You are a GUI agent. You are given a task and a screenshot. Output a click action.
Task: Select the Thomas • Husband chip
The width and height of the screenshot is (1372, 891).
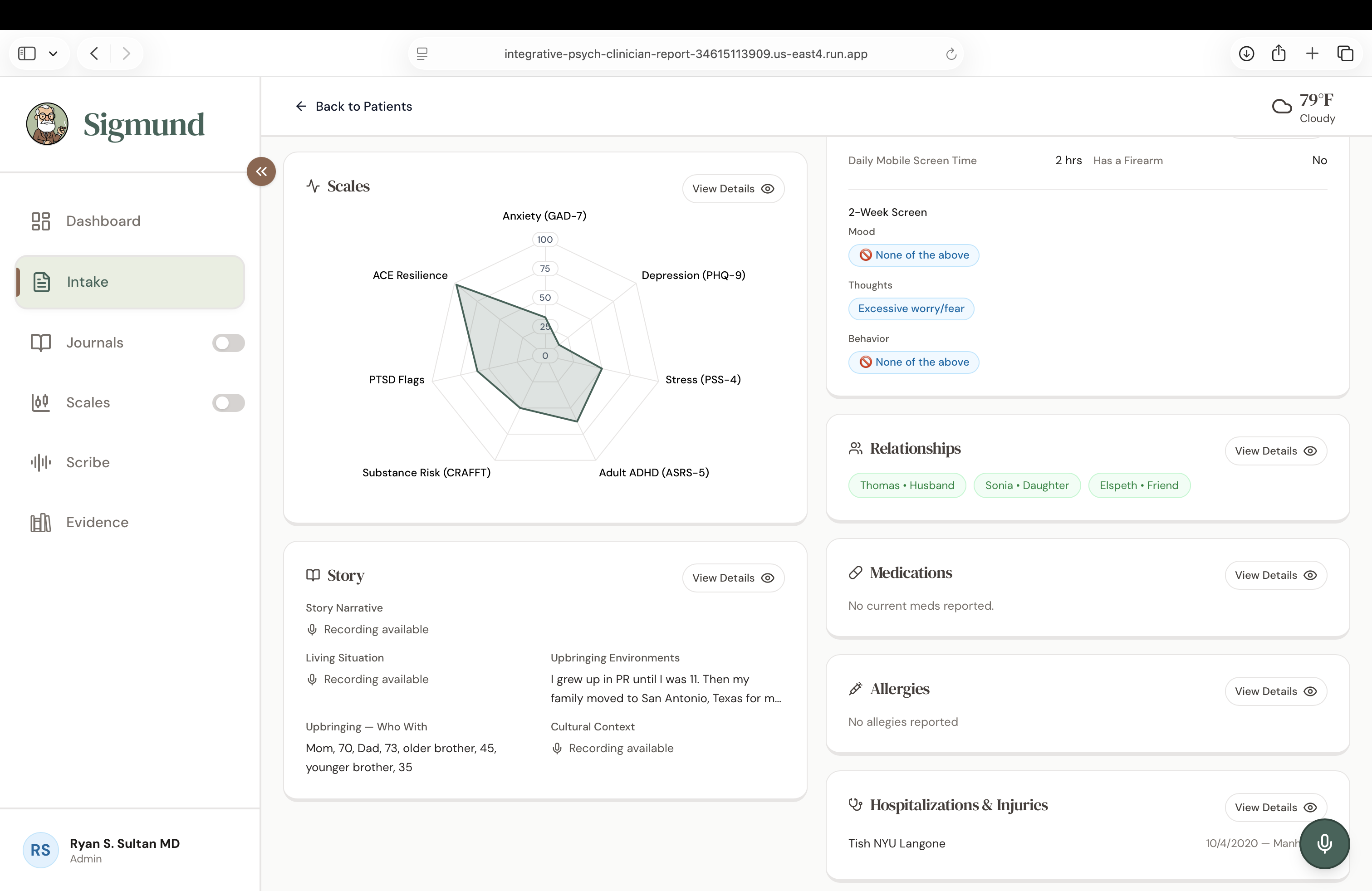point(907,485)
